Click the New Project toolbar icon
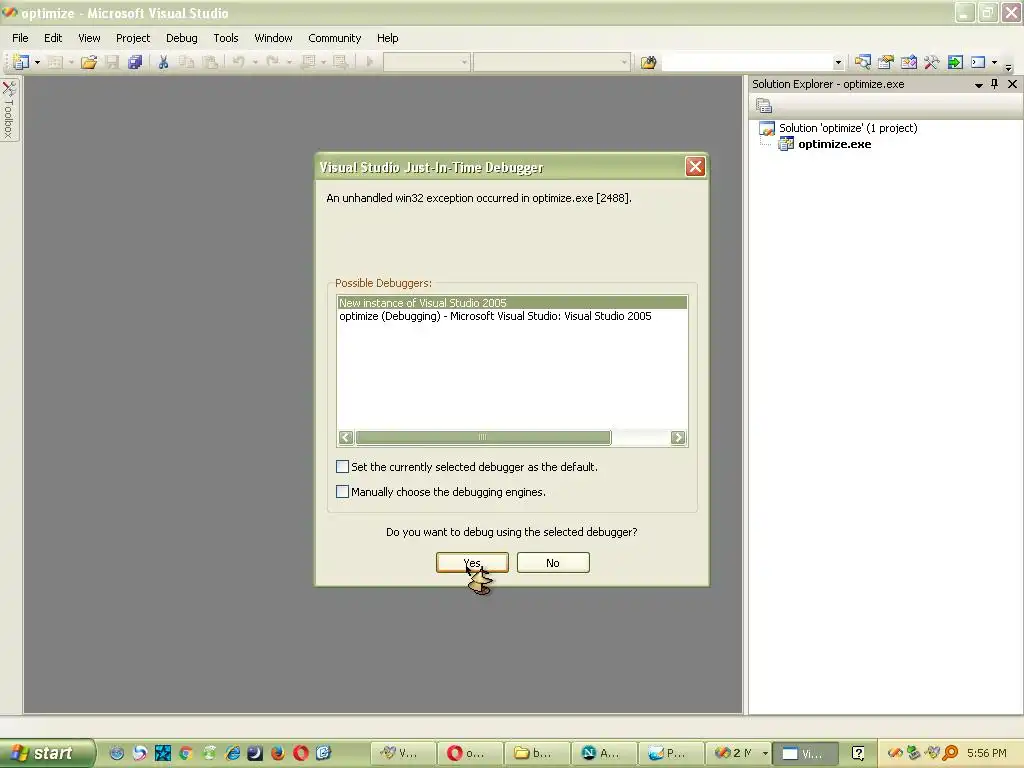The width and height of the screenshot is (1024, 768). [21, 62]
